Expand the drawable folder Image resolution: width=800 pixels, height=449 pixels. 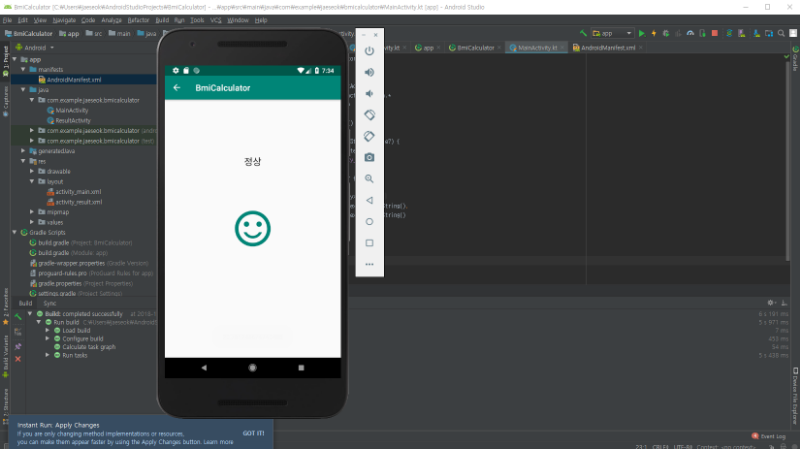click(32, 171)
